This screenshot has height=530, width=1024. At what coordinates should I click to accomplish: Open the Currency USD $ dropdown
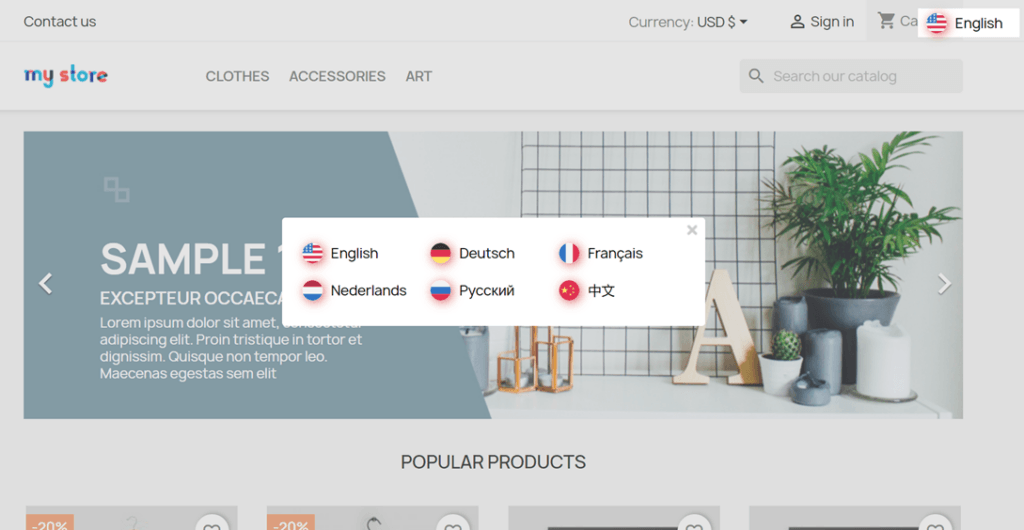[x=688, y=22]
